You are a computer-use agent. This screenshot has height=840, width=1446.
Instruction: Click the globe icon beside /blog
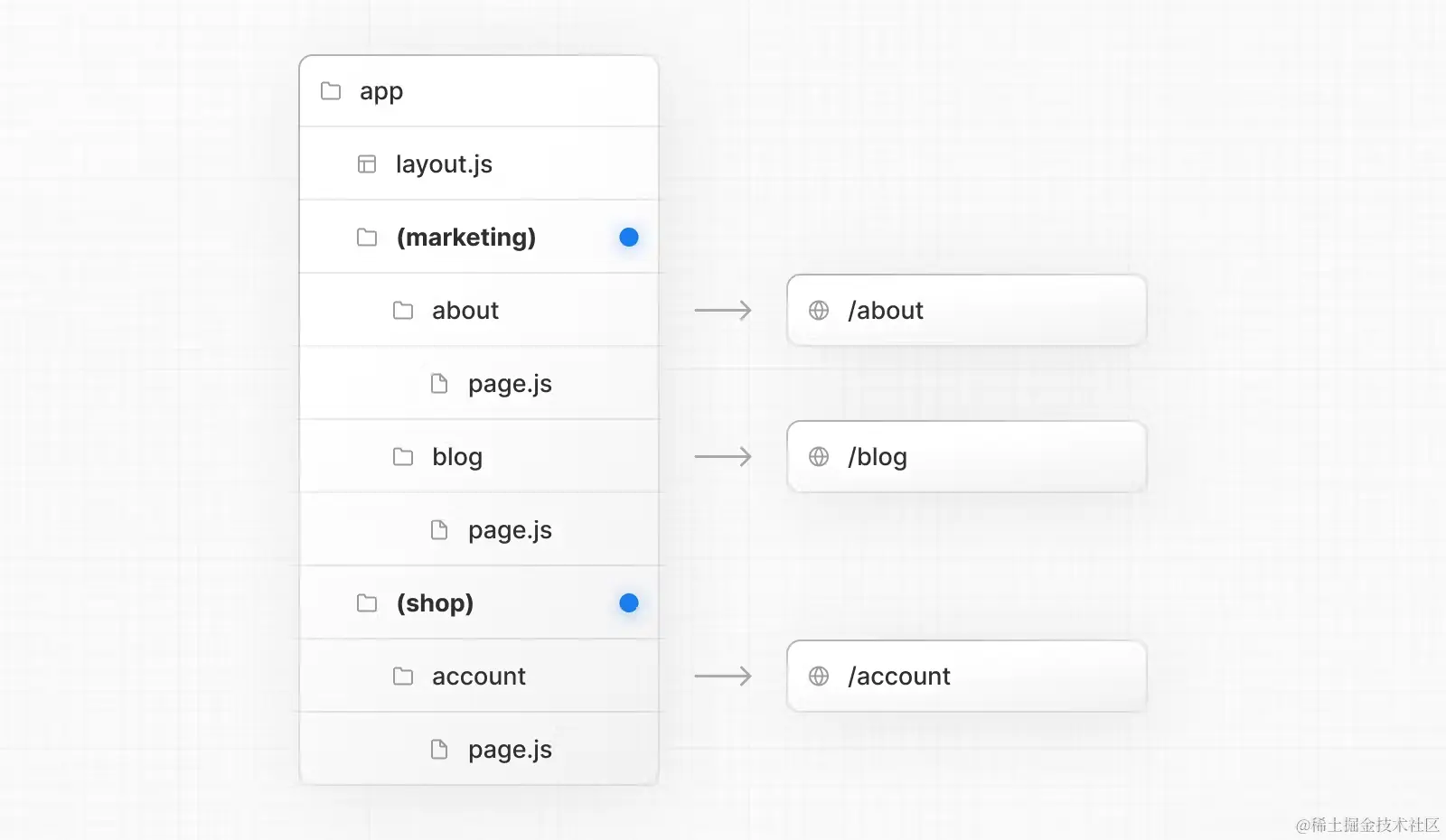(x=819, y=457)
